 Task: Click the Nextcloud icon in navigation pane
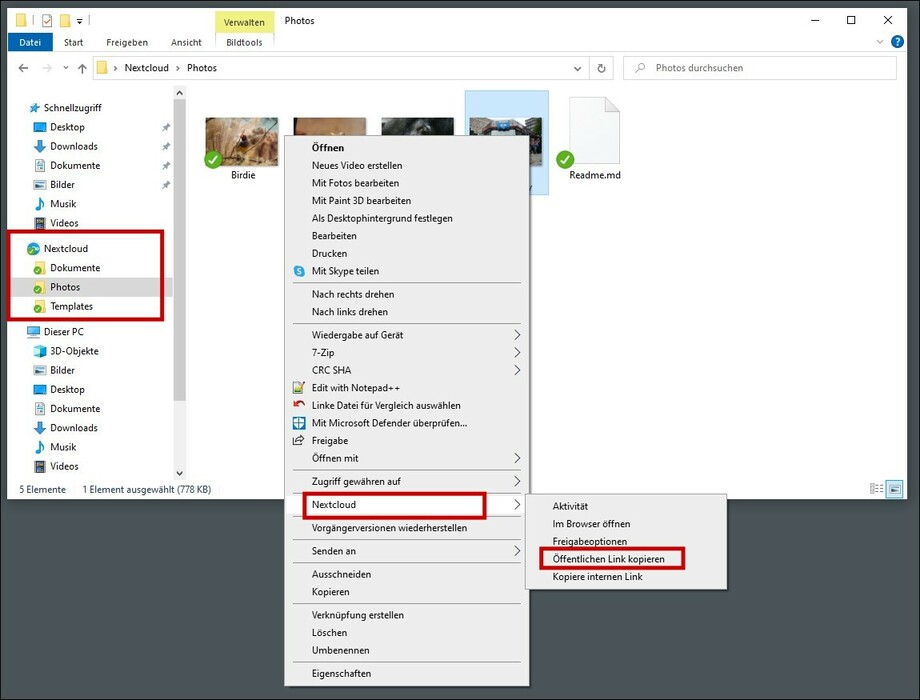point(33,248)
